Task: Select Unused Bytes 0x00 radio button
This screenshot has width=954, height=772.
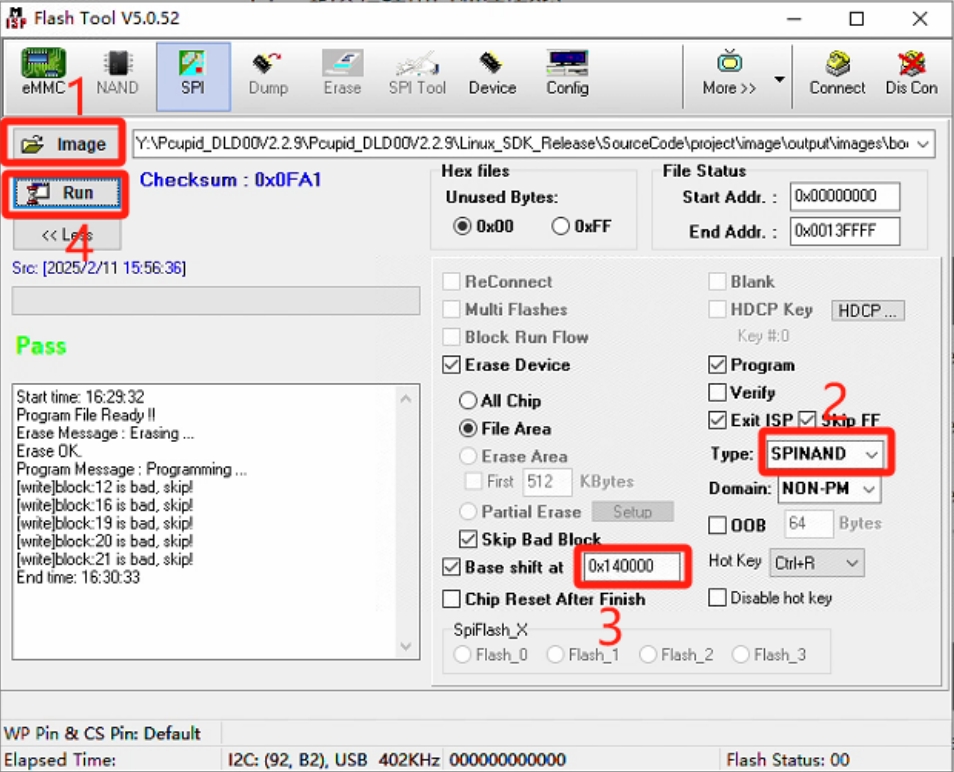Action: pyautogui.click(x=462, y=226)
